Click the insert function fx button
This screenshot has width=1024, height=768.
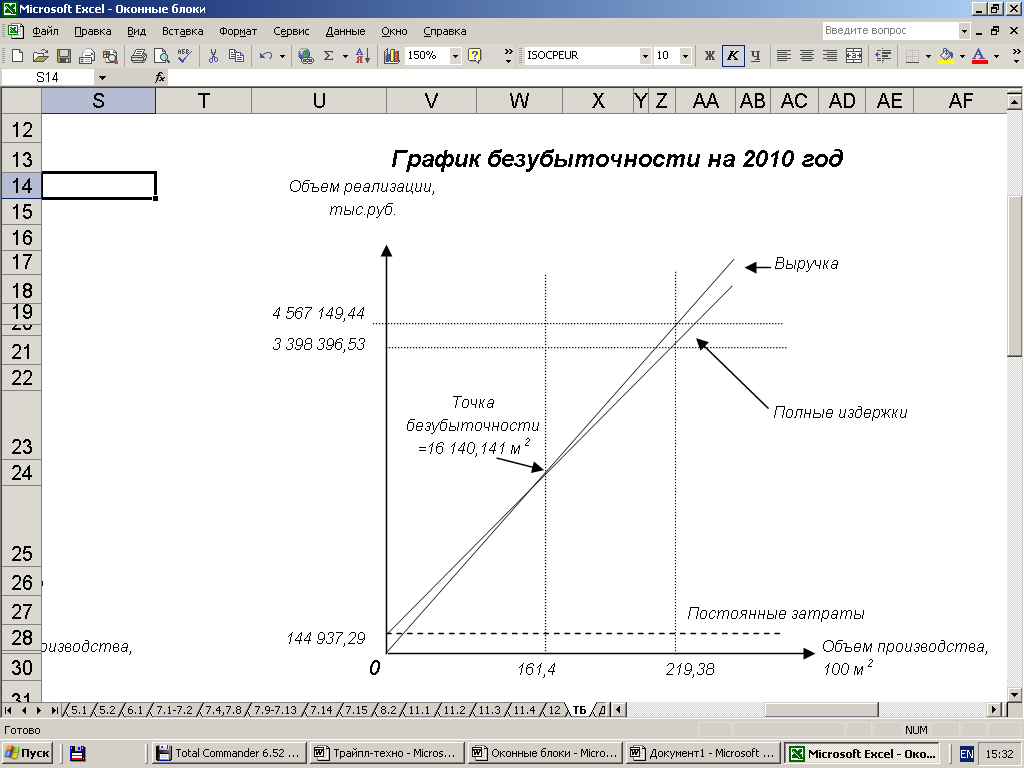pos(160,77)
